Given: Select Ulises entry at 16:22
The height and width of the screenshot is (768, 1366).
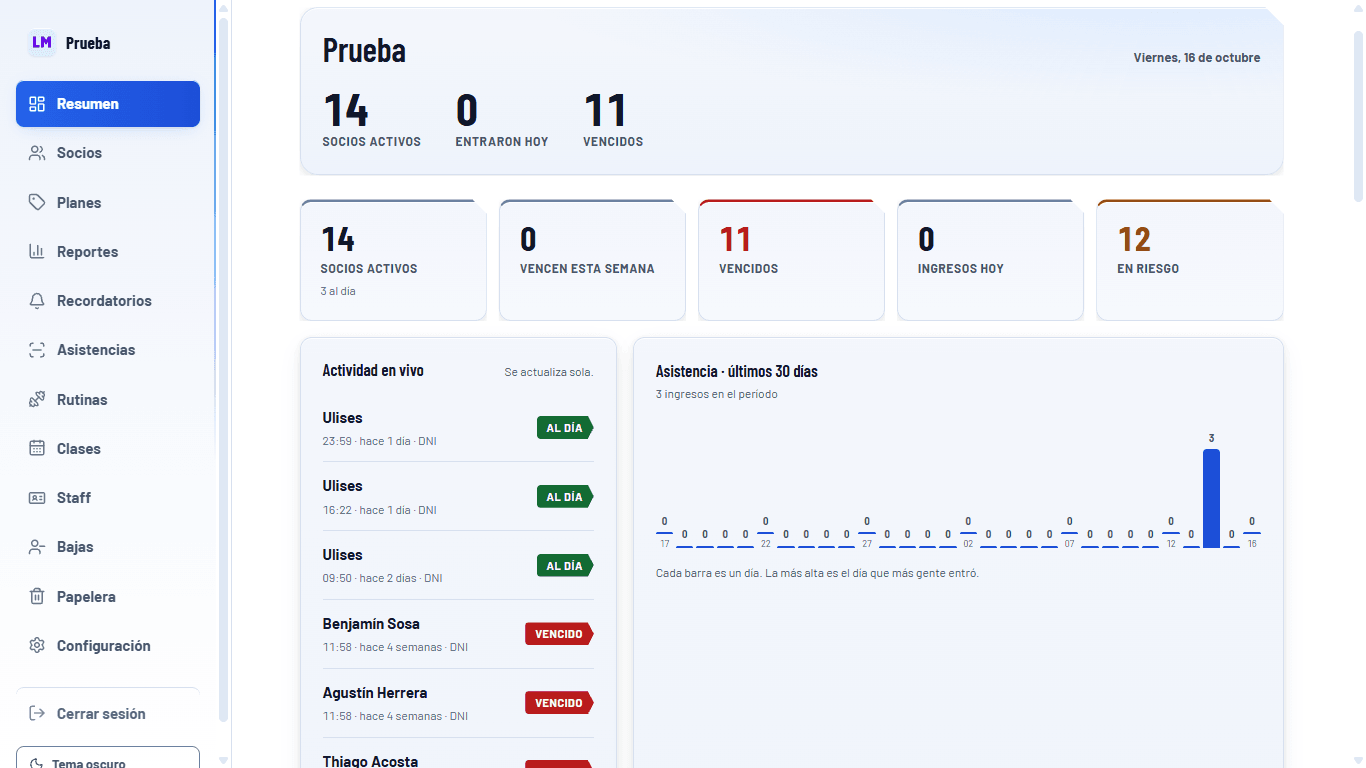Looking at the screenshot, I should point(458,497).
